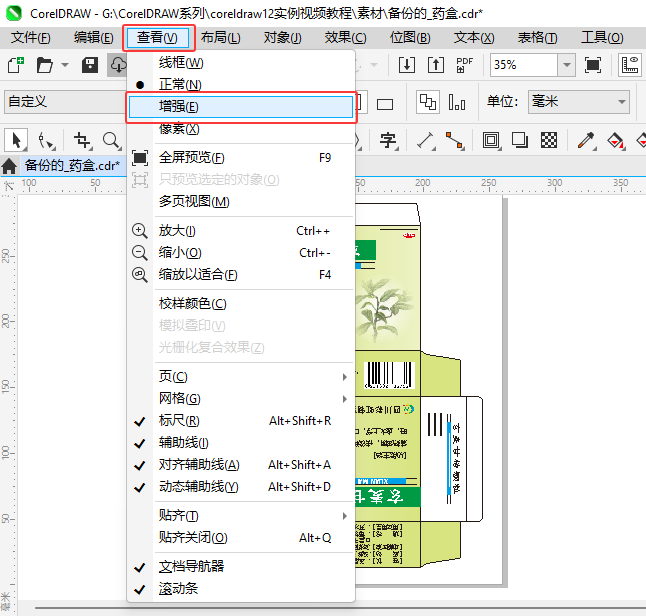646x616 pixels.
Task: Click the all pages layout icon
Action: pyautogui.click(x=428, y=102)
